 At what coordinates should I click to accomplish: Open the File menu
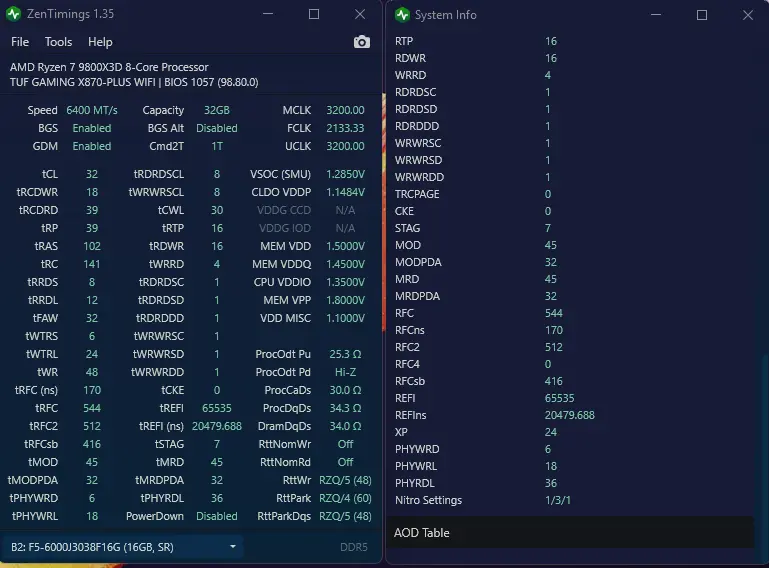tap(20, 42)
